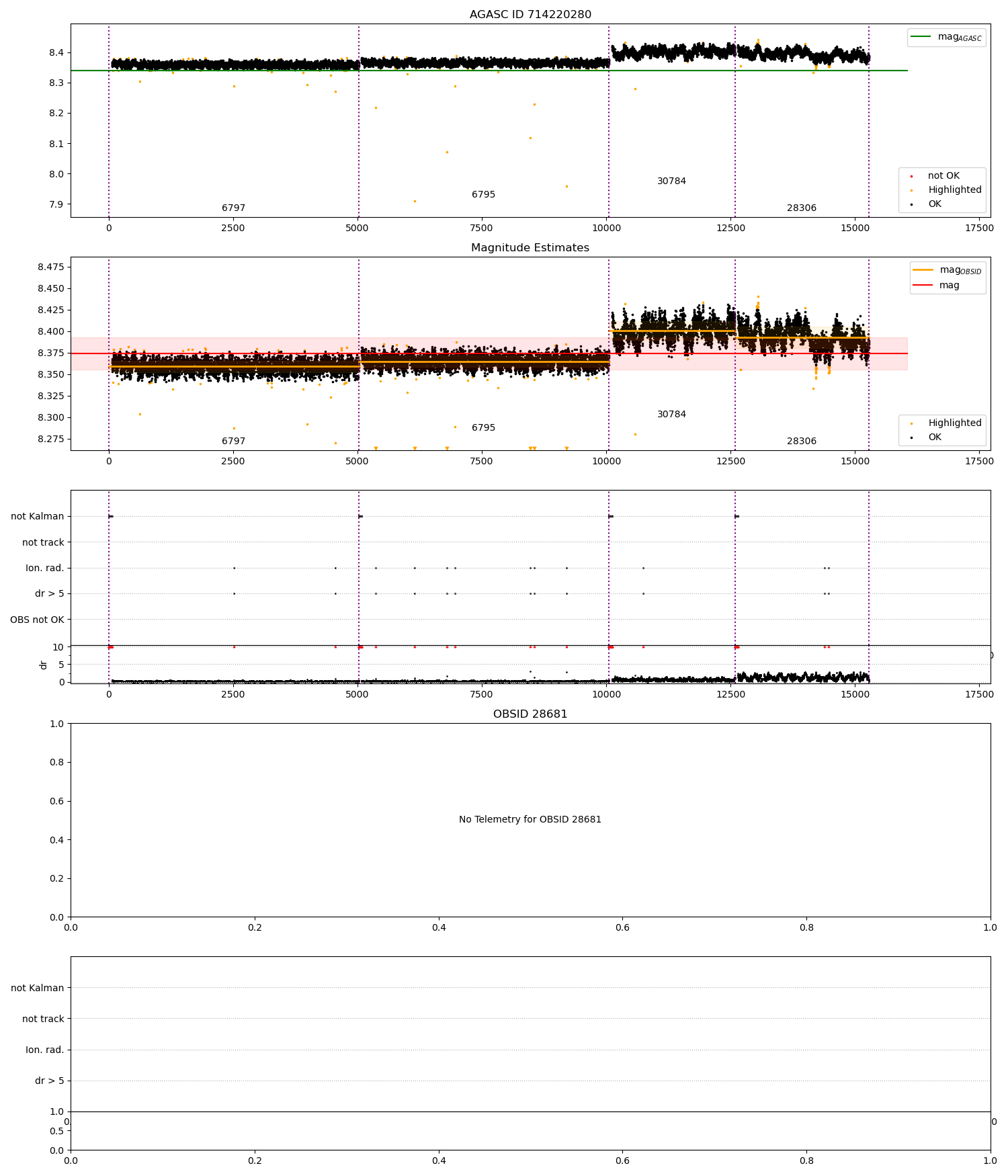Click the "OBS not OK" axis label
Image resolution: width=1008 pixels, height=1176 pixels.
coord(37,620)
